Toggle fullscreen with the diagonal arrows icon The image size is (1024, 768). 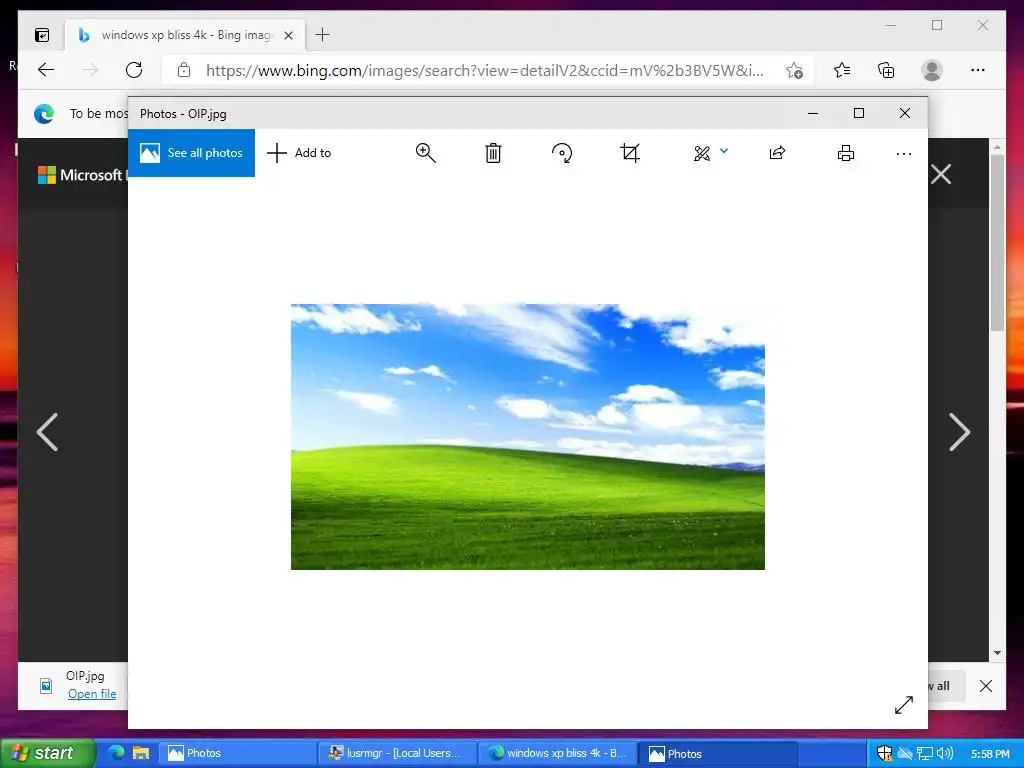[904, 705]
